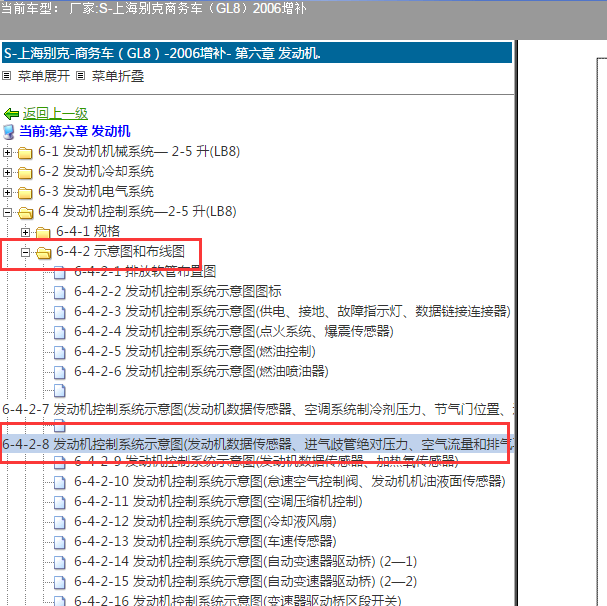Image resolution: width=607 pixels, height=606 pixels.
Task: Collapse the 6-4 发动机控制系统 node
Action: (7, 212)
